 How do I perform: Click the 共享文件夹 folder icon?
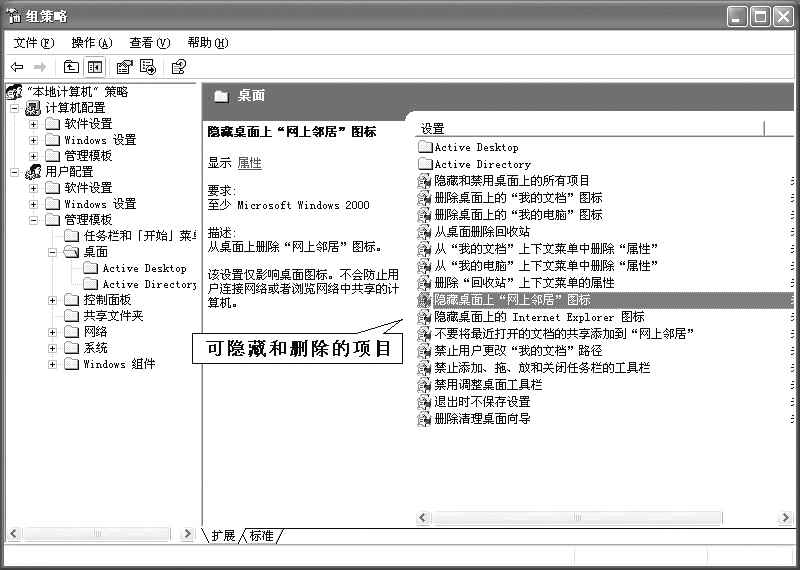pyautogui.click(x=71, y=316)
